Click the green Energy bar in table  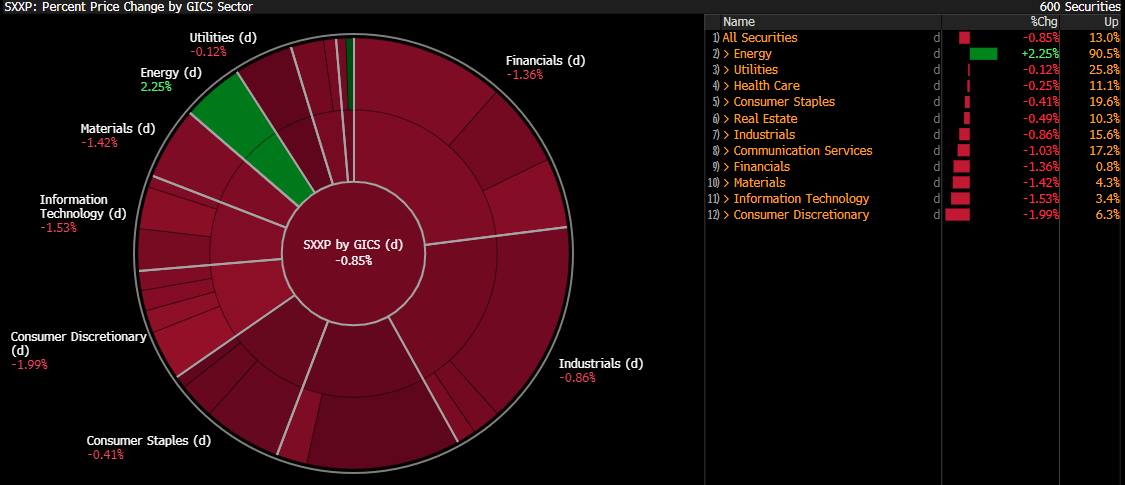983,54
